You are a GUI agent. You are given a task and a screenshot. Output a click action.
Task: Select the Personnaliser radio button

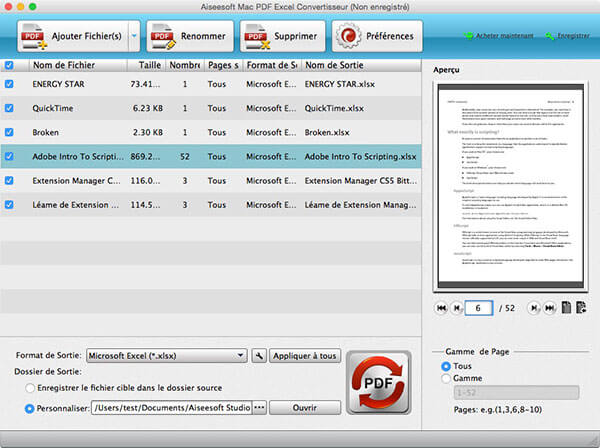click(x=29, y=409)
